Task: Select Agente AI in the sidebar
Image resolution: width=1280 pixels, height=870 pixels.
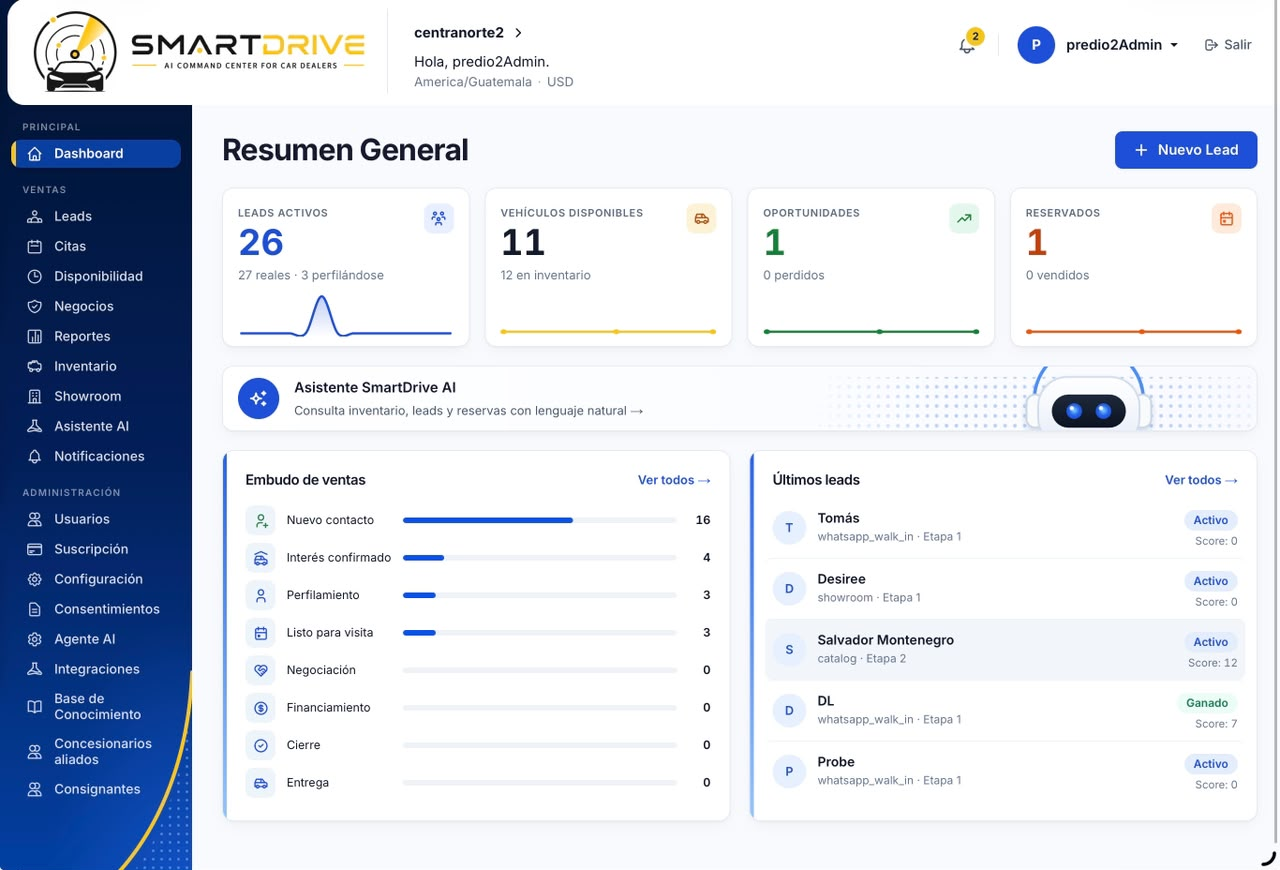Action: pos(96,639)
